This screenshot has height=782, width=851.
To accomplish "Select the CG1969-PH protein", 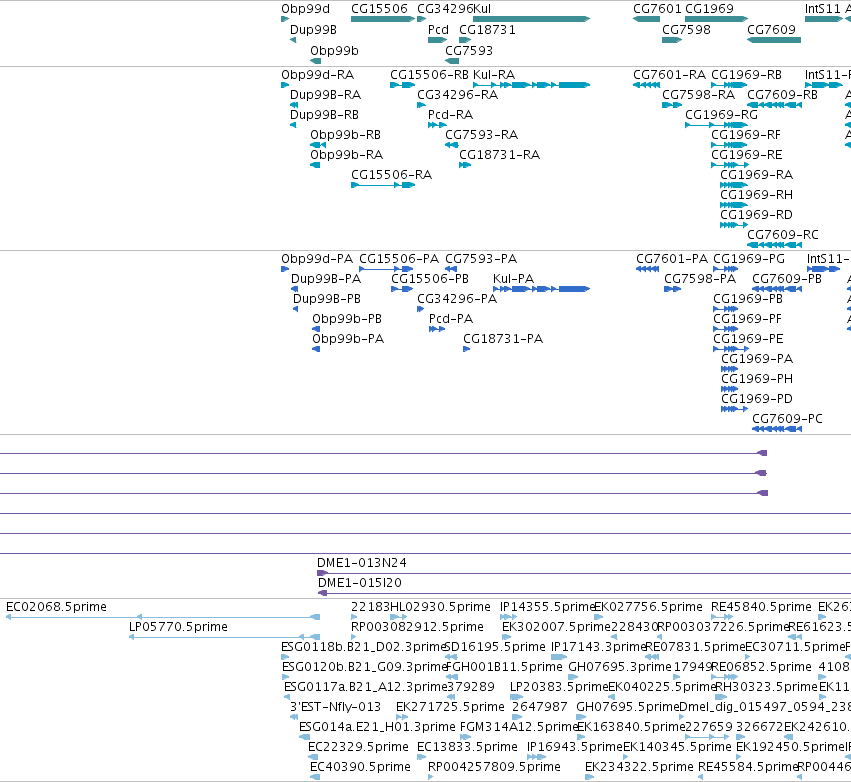I will click(x=729, y=389).
